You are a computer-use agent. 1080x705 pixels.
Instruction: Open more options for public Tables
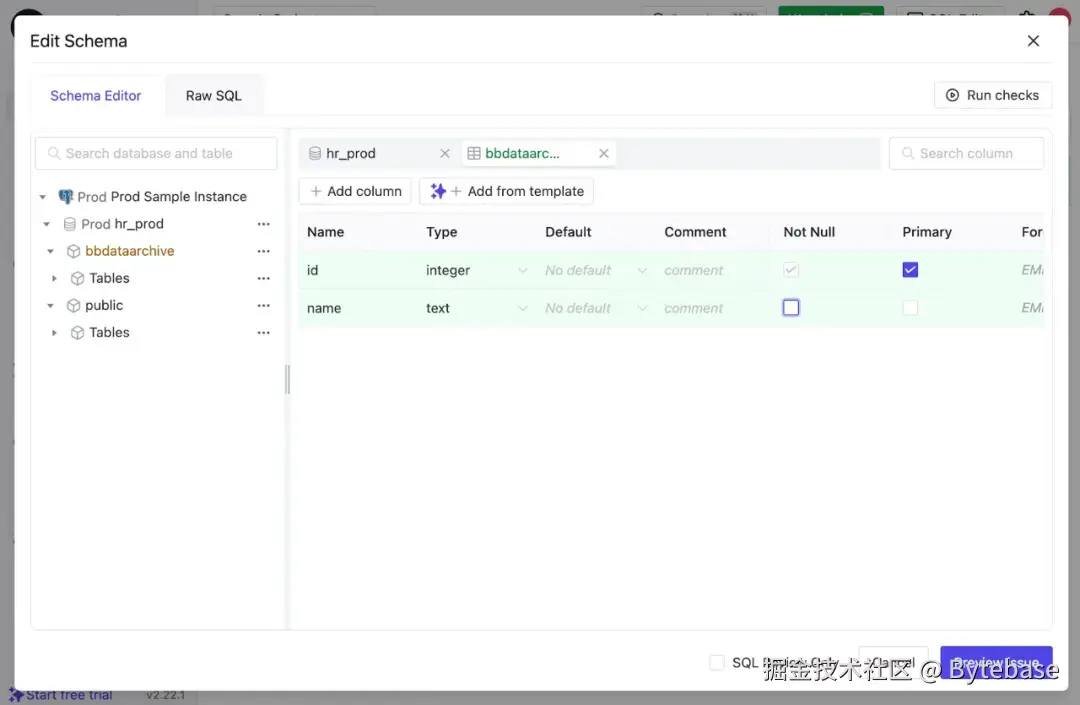264,333
